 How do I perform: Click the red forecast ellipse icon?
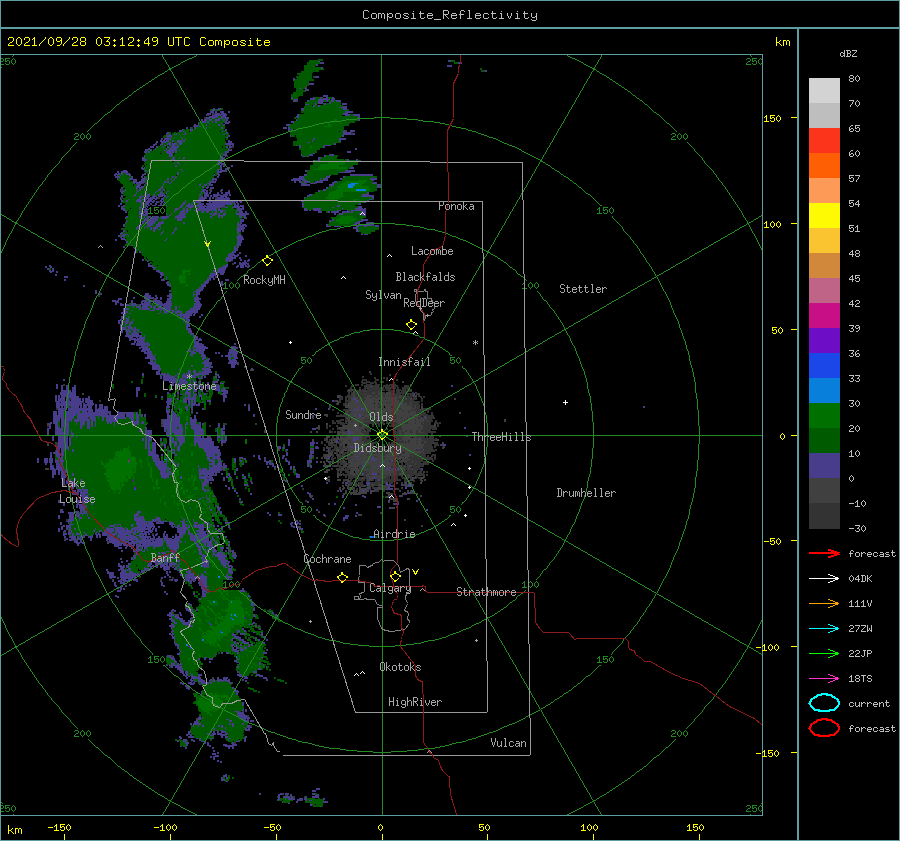[824, 728]
